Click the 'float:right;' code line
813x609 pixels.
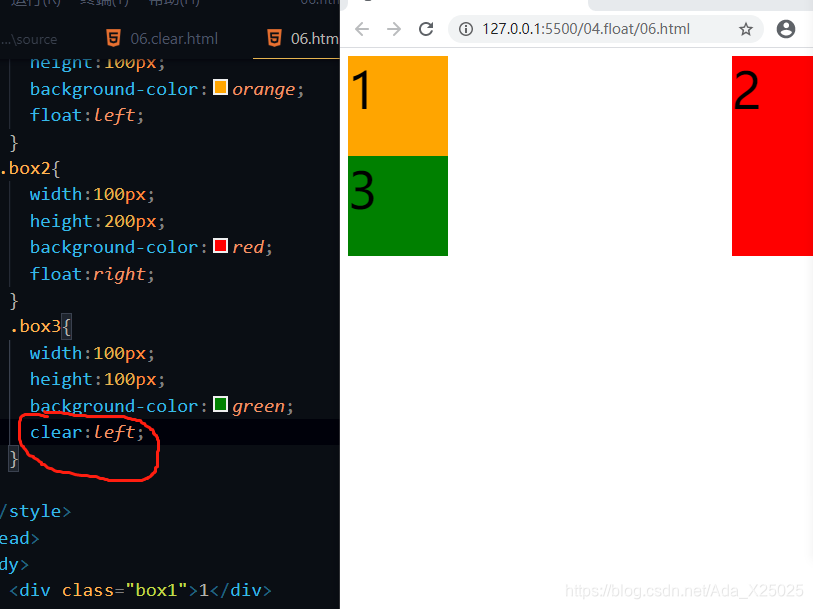(92, 274)
